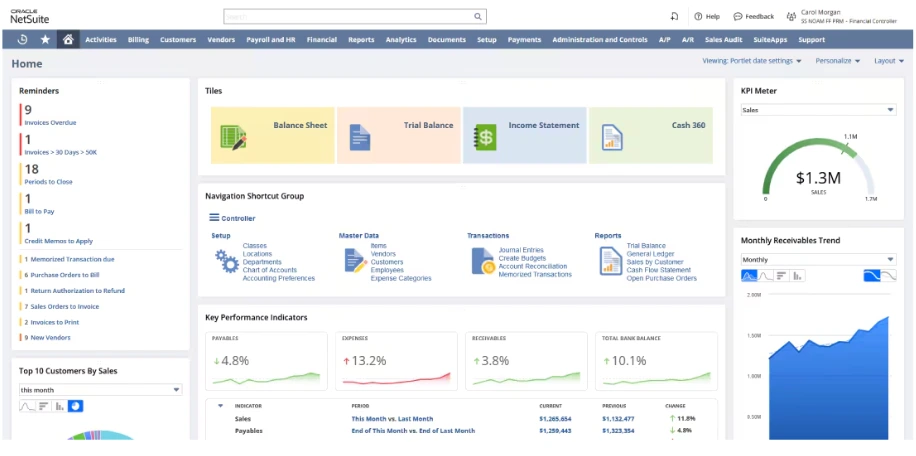
Task: Open the notifications bell icon
Action: (x=674, y=16)
